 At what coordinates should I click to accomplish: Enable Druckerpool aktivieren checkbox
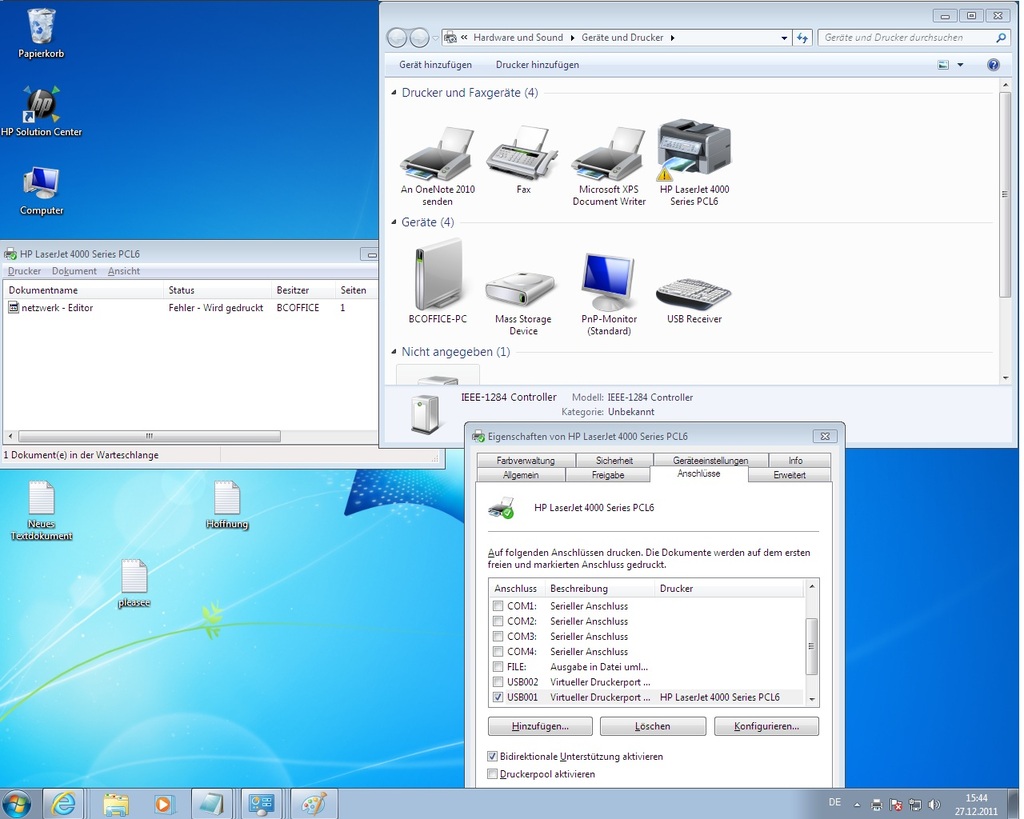492,774
